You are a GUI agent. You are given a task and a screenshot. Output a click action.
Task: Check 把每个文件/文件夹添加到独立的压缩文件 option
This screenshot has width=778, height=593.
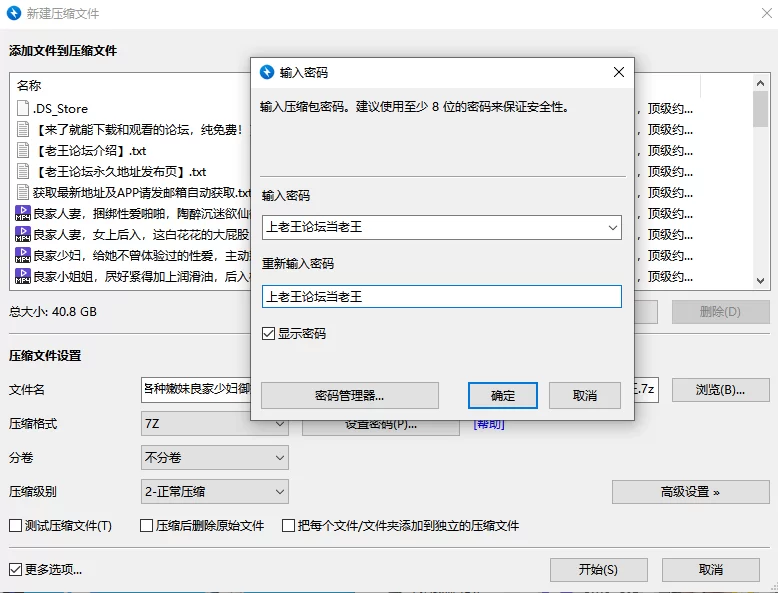point(288,526)
